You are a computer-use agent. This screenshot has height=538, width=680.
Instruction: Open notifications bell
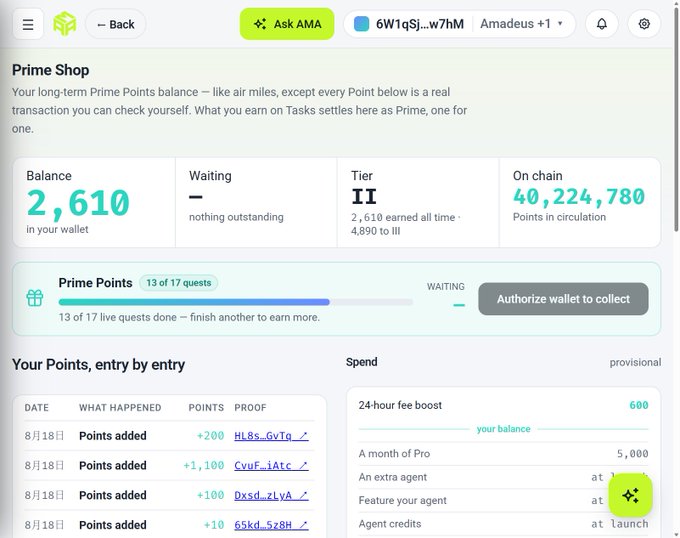point(602,24)
